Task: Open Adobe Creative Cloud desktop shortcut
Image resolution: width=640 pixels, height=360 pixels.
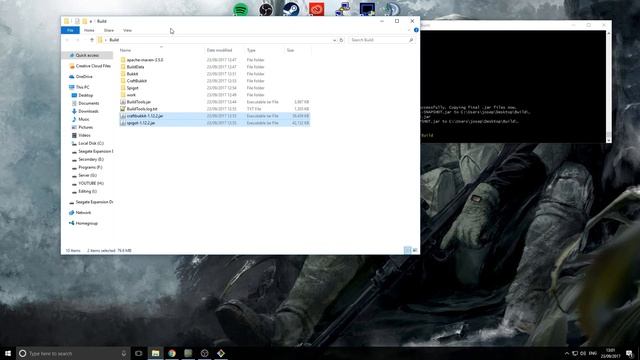Action: [x=316, y=9]
